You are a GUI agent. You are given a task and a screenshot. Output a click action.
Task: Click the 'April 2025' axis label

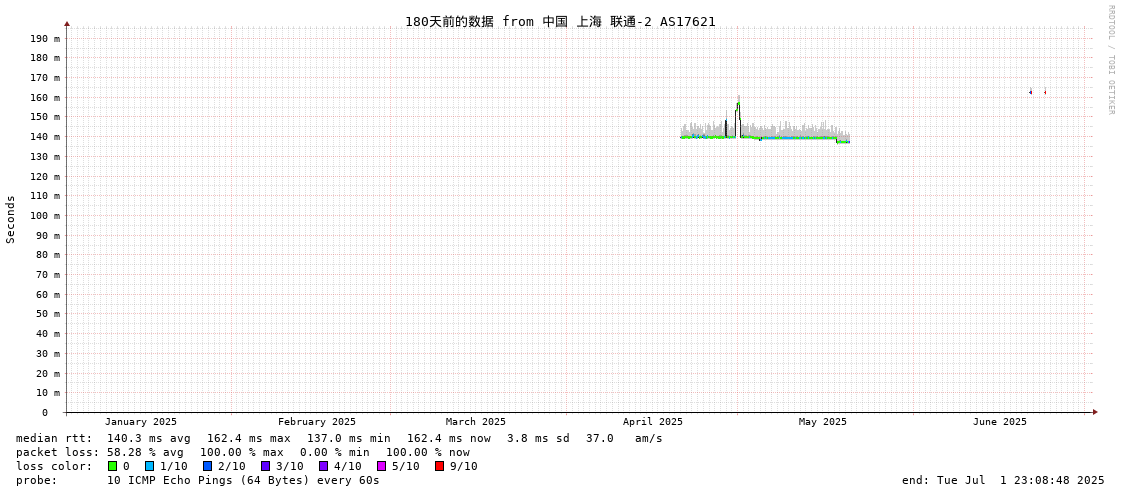pos(653,422)
